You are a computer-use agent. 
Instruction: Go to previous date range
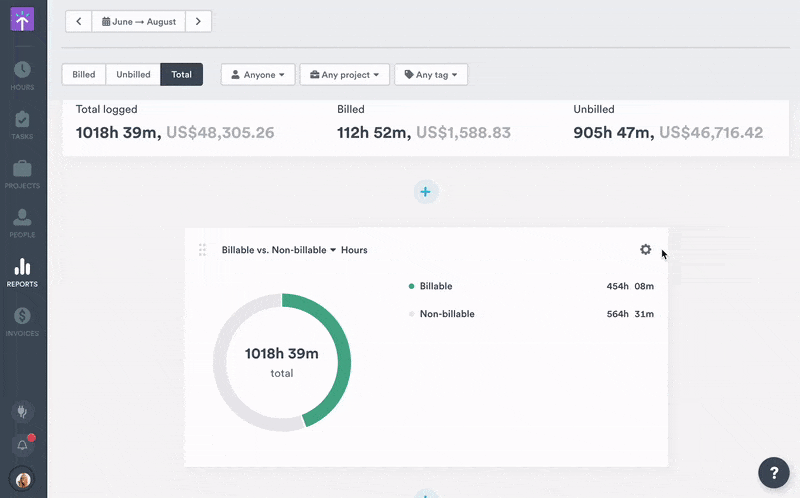pos(78,21)
